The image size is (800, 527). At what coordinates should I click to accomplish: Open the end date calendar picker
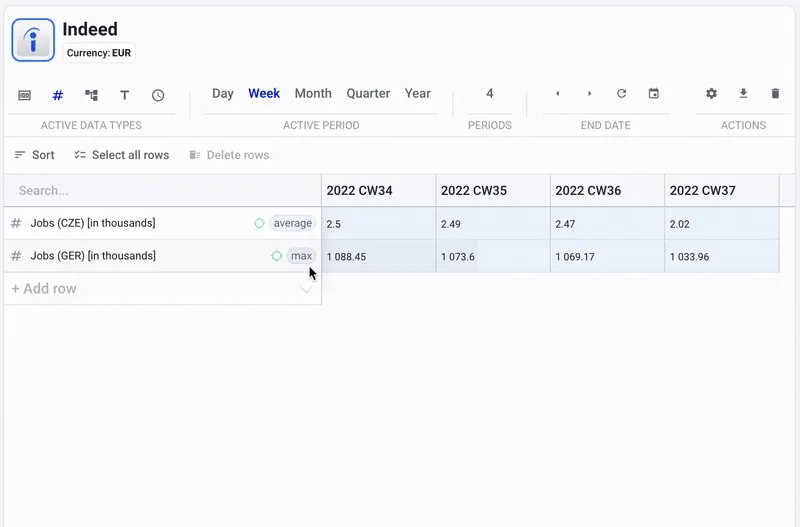pos(654,93)
